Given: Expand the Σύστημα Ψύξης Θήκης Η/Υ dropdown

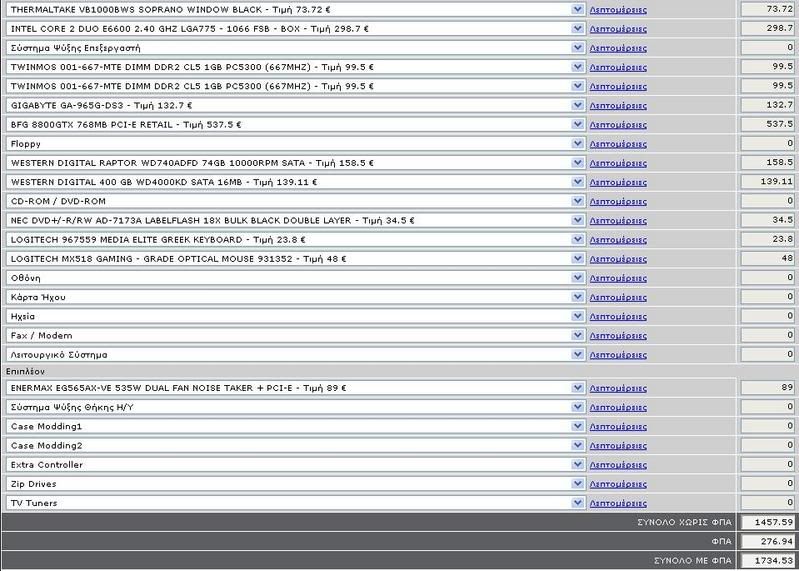Looking at the screenshot, I should pyautogui.click(x=295, y=407).
